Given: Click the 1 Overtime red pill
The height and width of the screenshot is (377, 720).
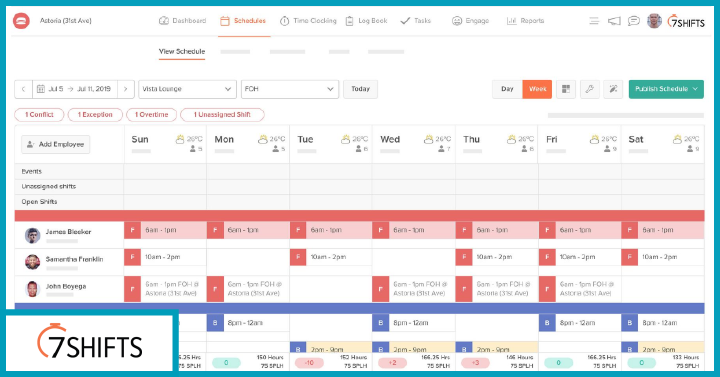Looking at the screenshot, I should [x=152, y=115].
